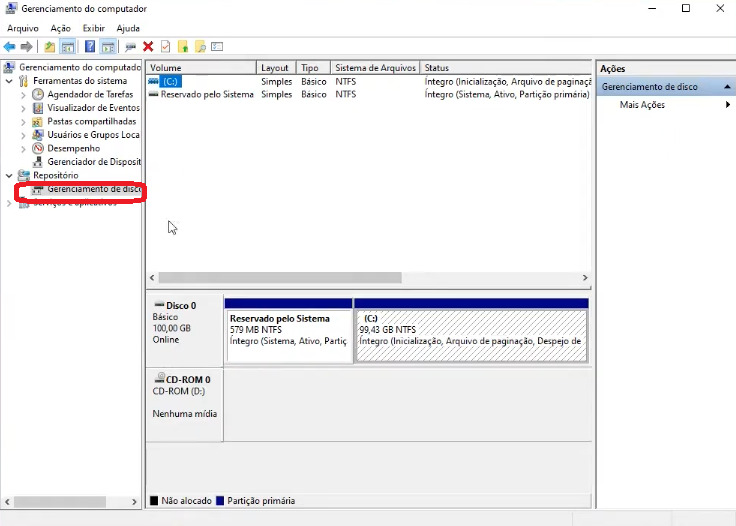This screenshot has height=526, width=736.
Task: Collapse the Repositório node
Action: 9,175
